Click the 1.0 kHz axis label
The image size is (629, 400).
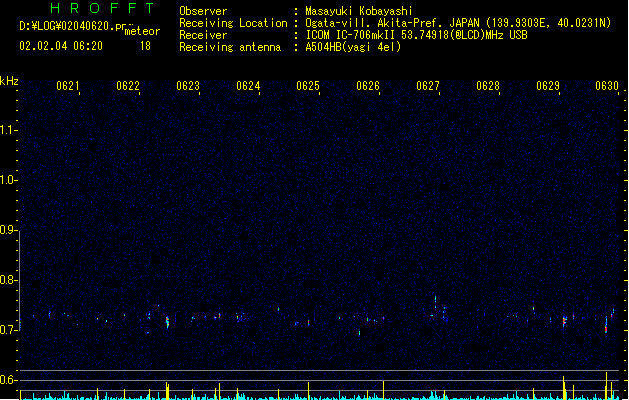click(x=8, y=180)
